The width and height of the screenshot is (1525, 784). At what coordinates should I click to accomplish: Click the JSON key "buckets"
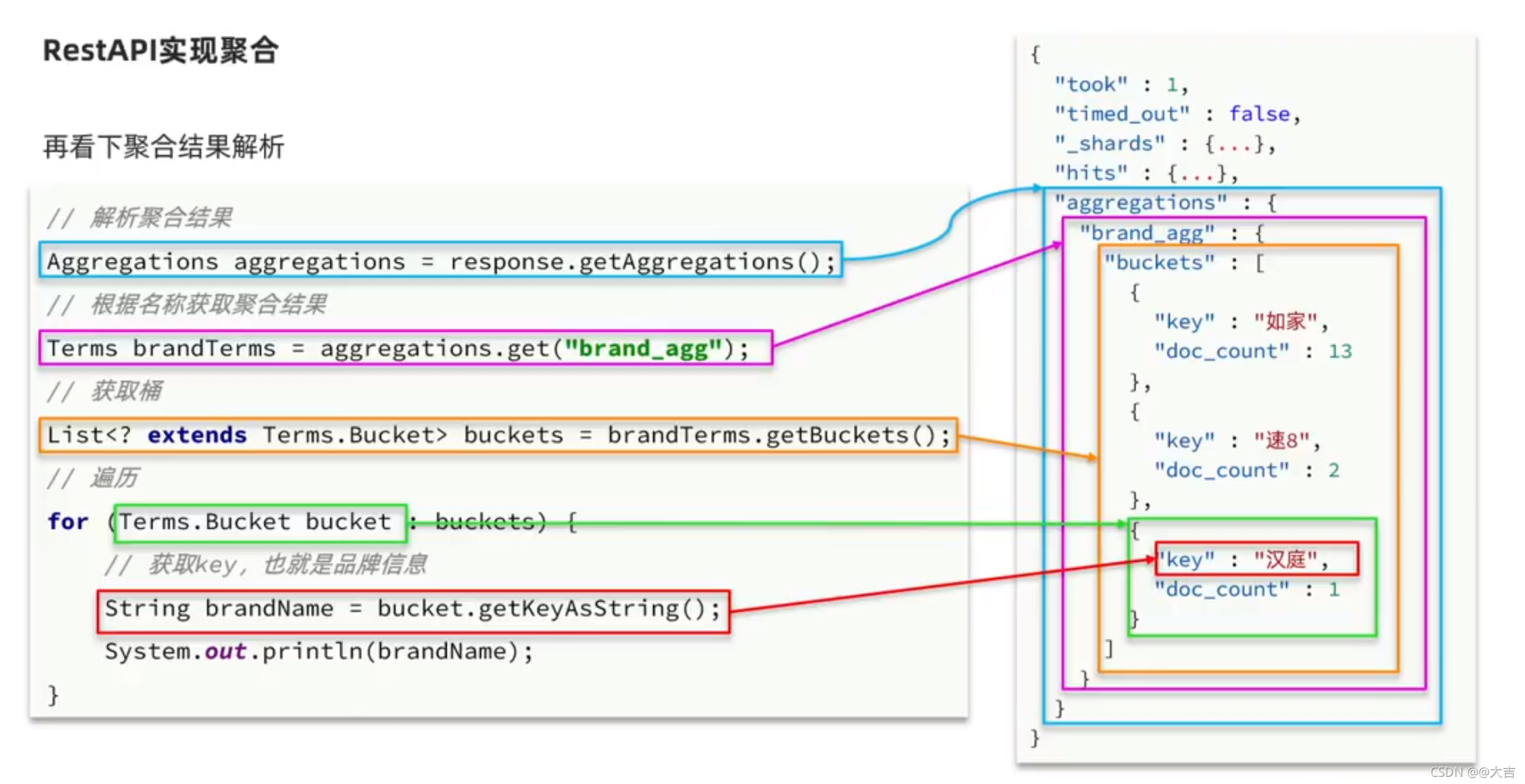pyautogui.click(x=1159, y=262)
